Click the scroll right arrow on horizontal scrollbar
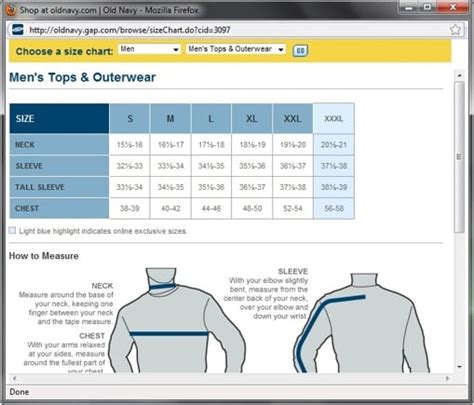 click(x=447, y=378)
